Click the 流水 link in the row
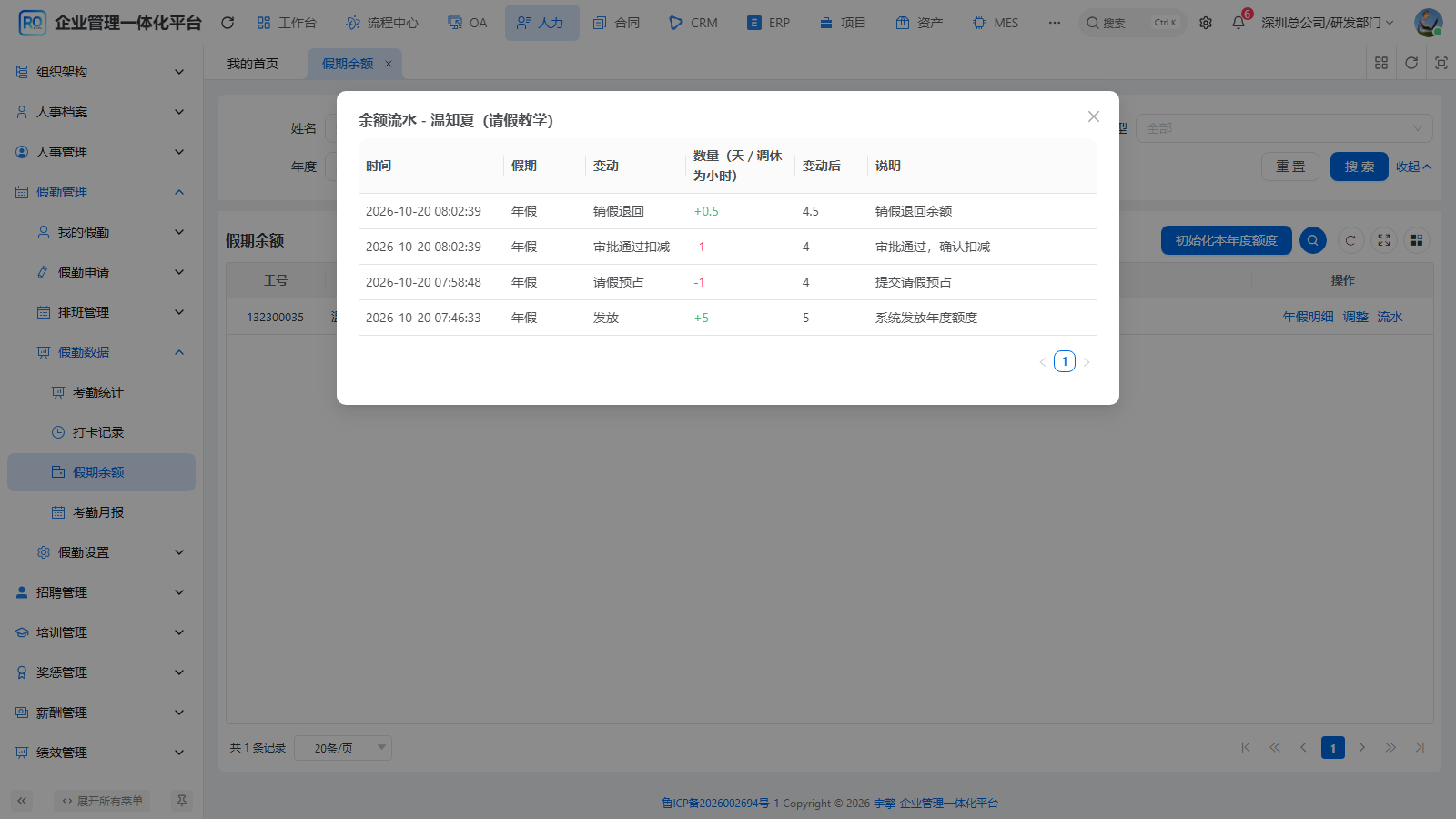The height and width of the screenshot is (819, 1456). click(1390, 317)
